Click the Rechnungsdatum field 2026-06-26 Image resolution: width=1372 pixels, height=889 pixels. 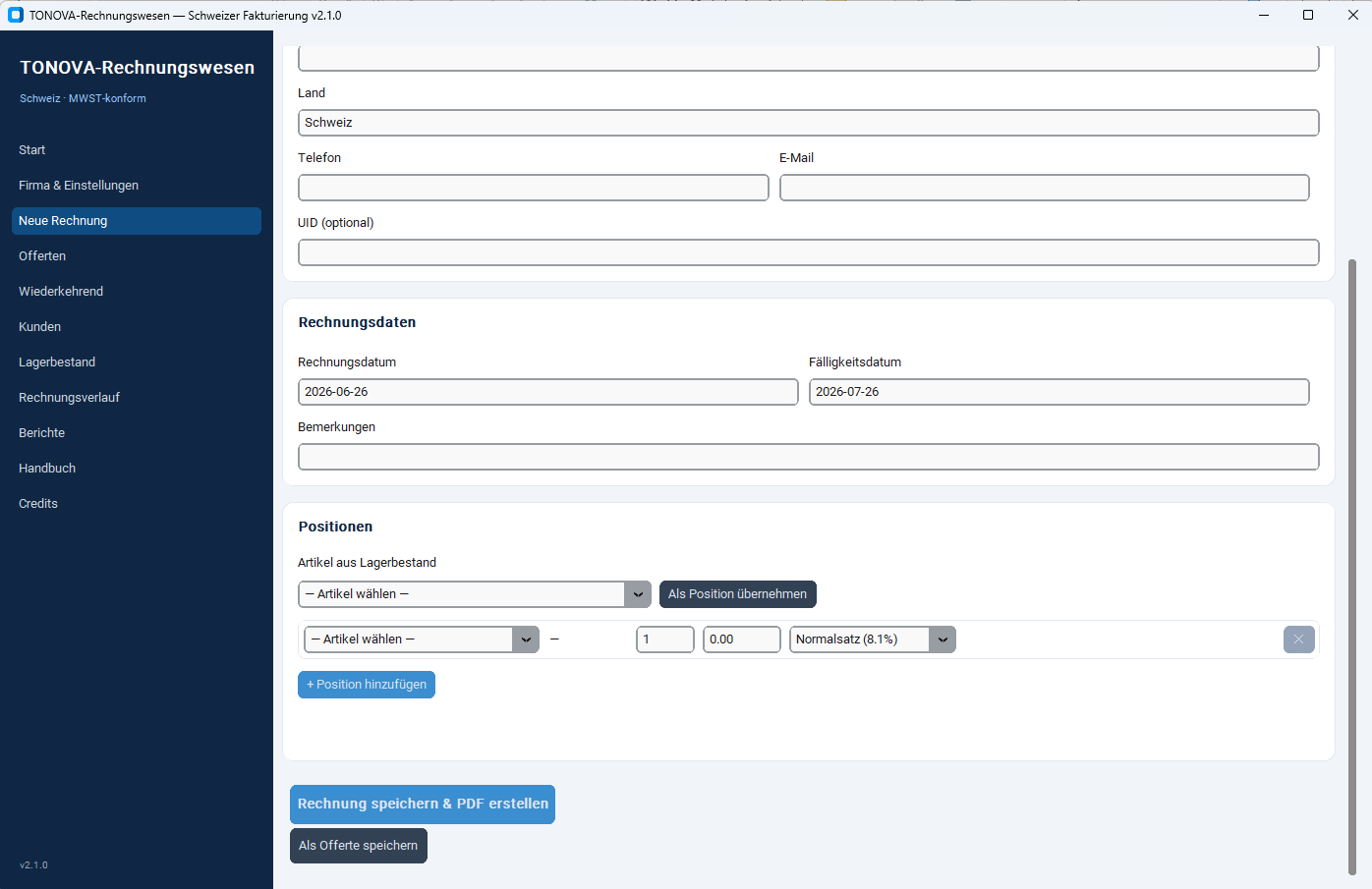548,392
